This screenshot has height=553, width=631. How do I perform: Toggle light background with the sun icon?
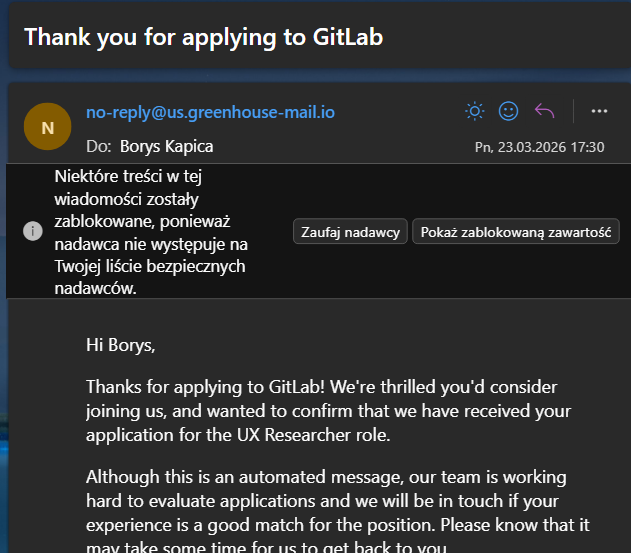475,111
